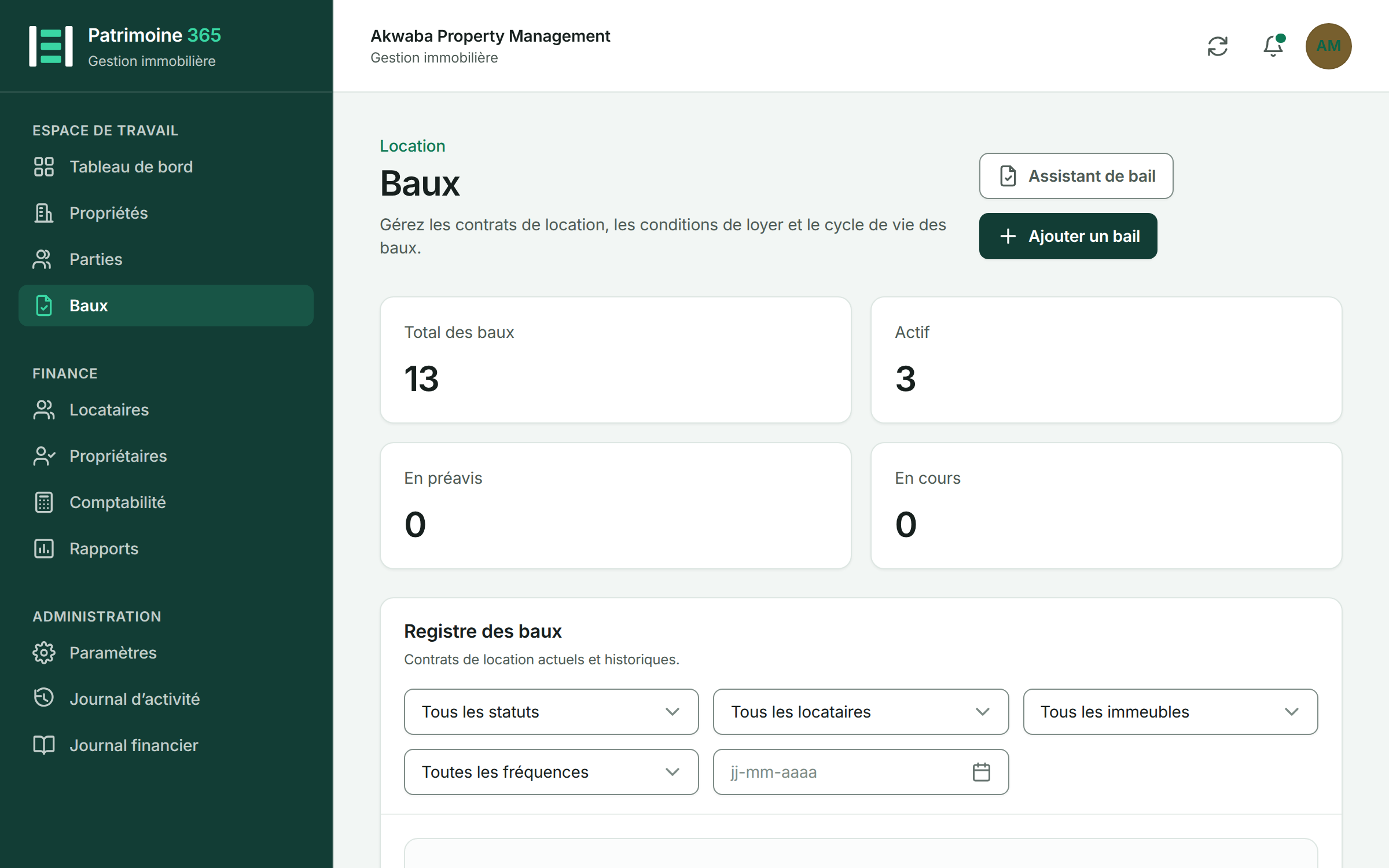Launch the Assistant de bail

1076,176
